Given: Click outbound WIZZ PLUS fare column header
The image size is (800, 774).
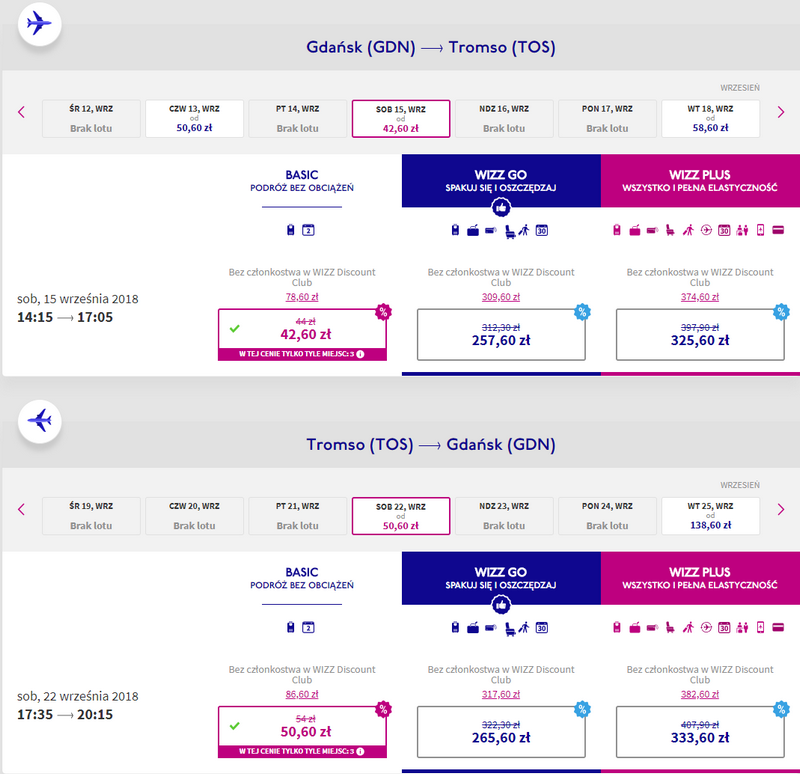Looking at the screenshot, I should (700, 181).
